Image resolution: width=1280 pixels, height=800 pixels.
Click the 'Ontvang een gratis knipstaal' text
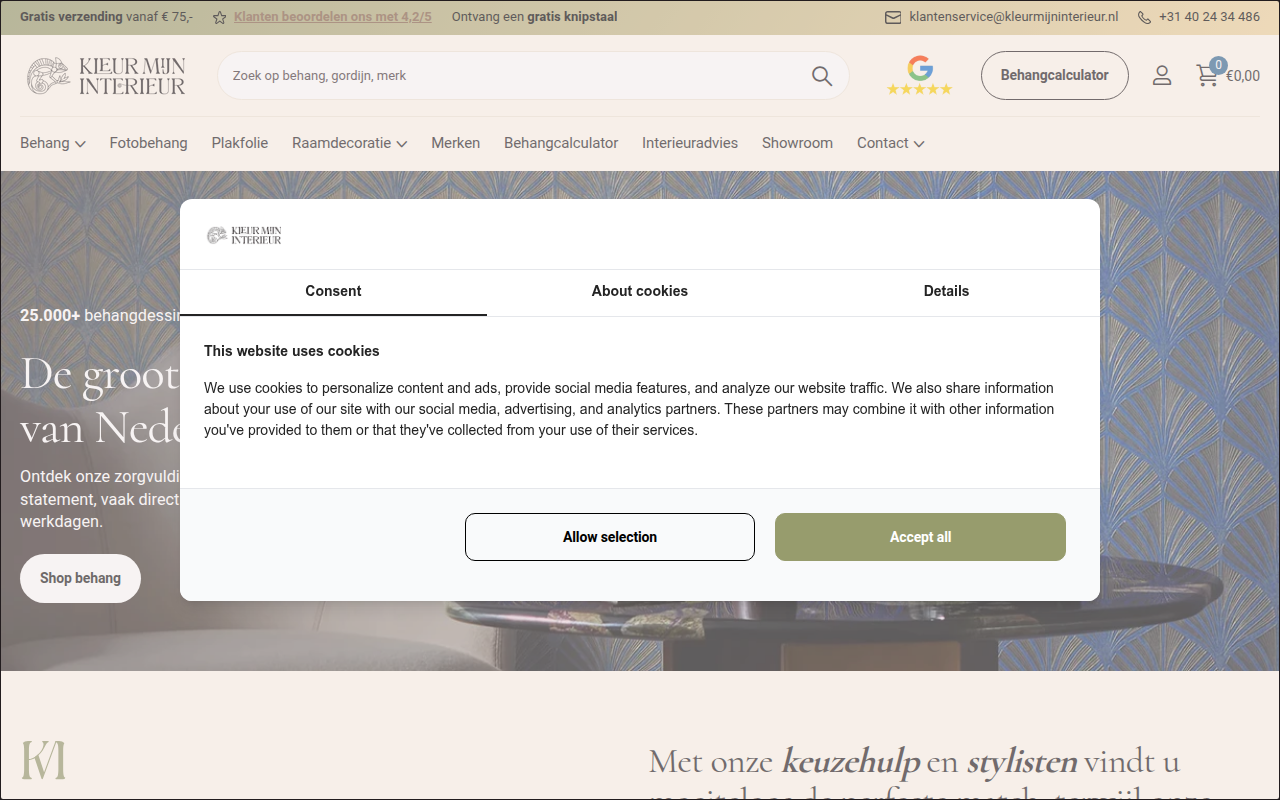click(534, 17)
